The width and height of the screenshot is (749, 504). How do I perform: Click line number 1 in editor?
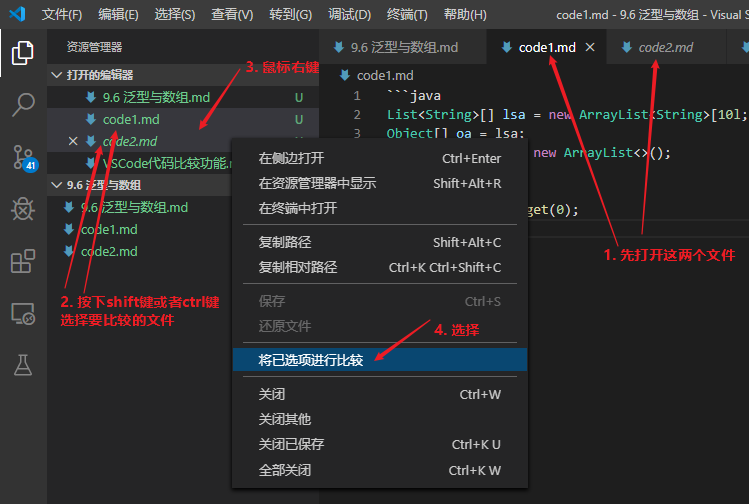357,96
